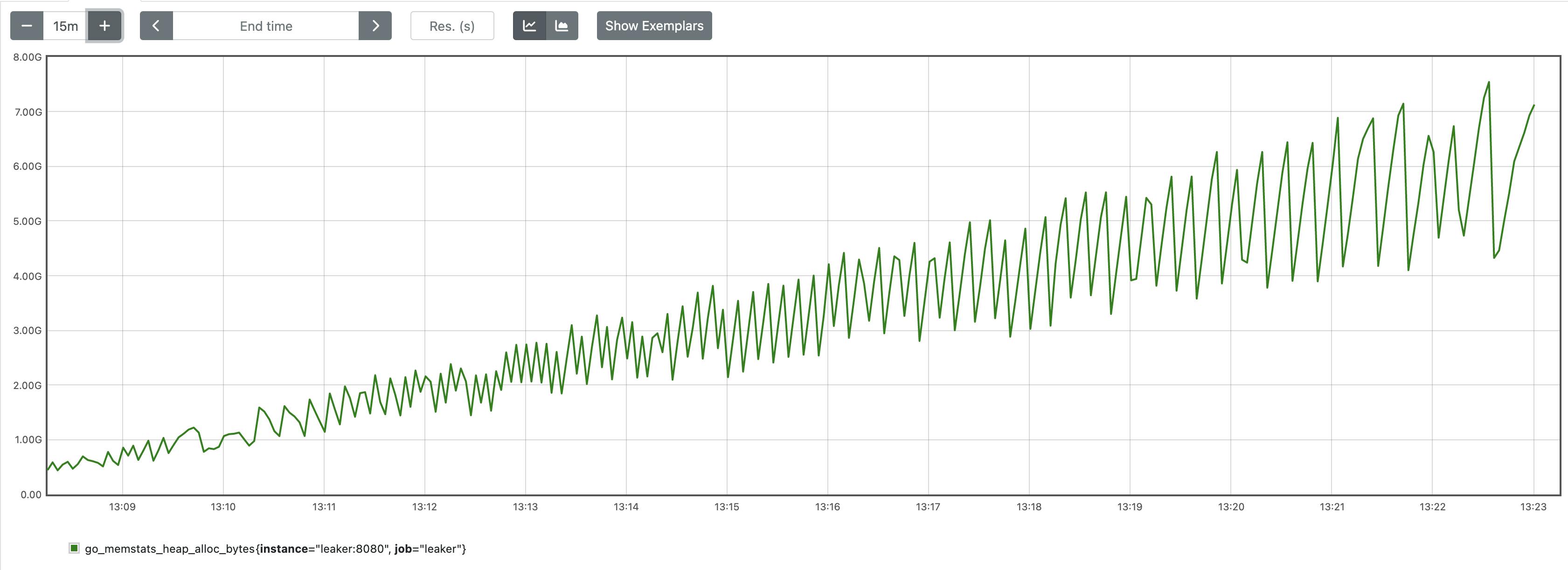Select the go_memstats_heap_alloc_bytes legend series
This screenshot has width=1568, height=570.
click(x=275, y=549)
